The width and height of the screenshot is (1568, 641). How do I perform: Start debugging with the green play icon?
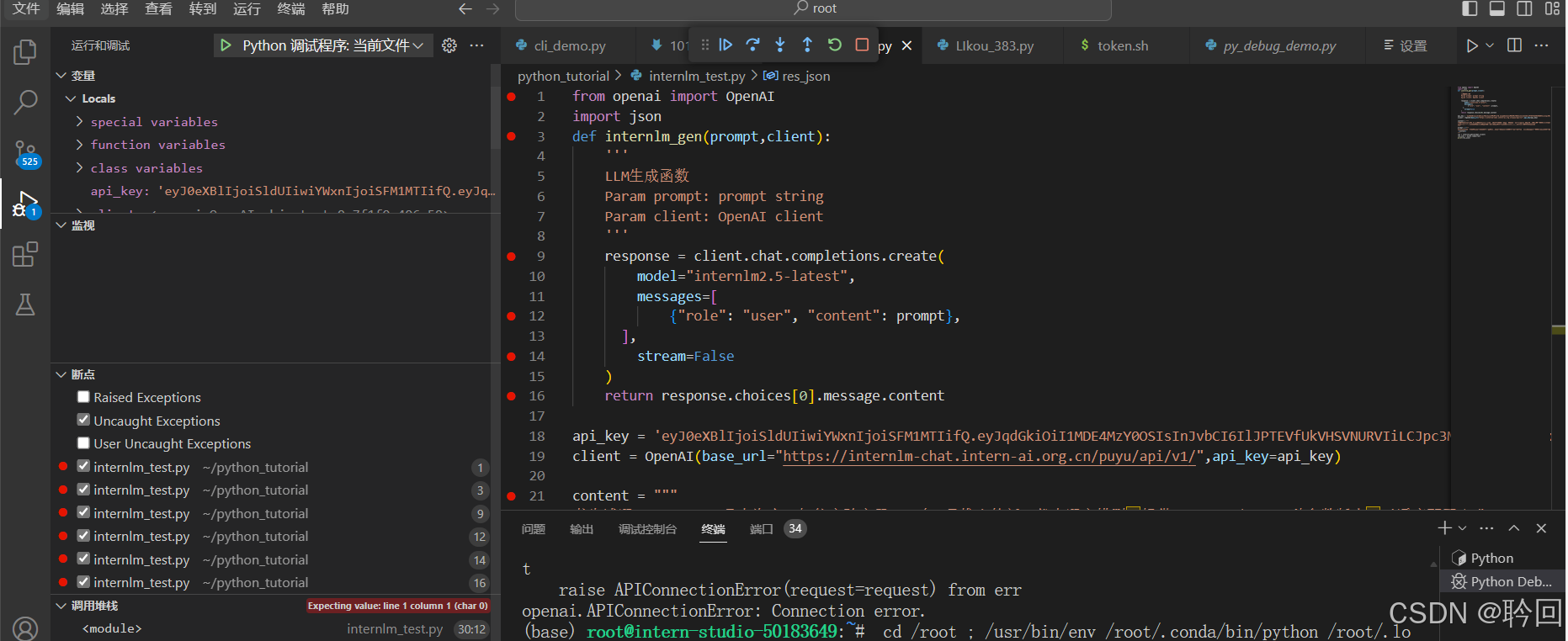pyautogui.click(x=226, y=45)
